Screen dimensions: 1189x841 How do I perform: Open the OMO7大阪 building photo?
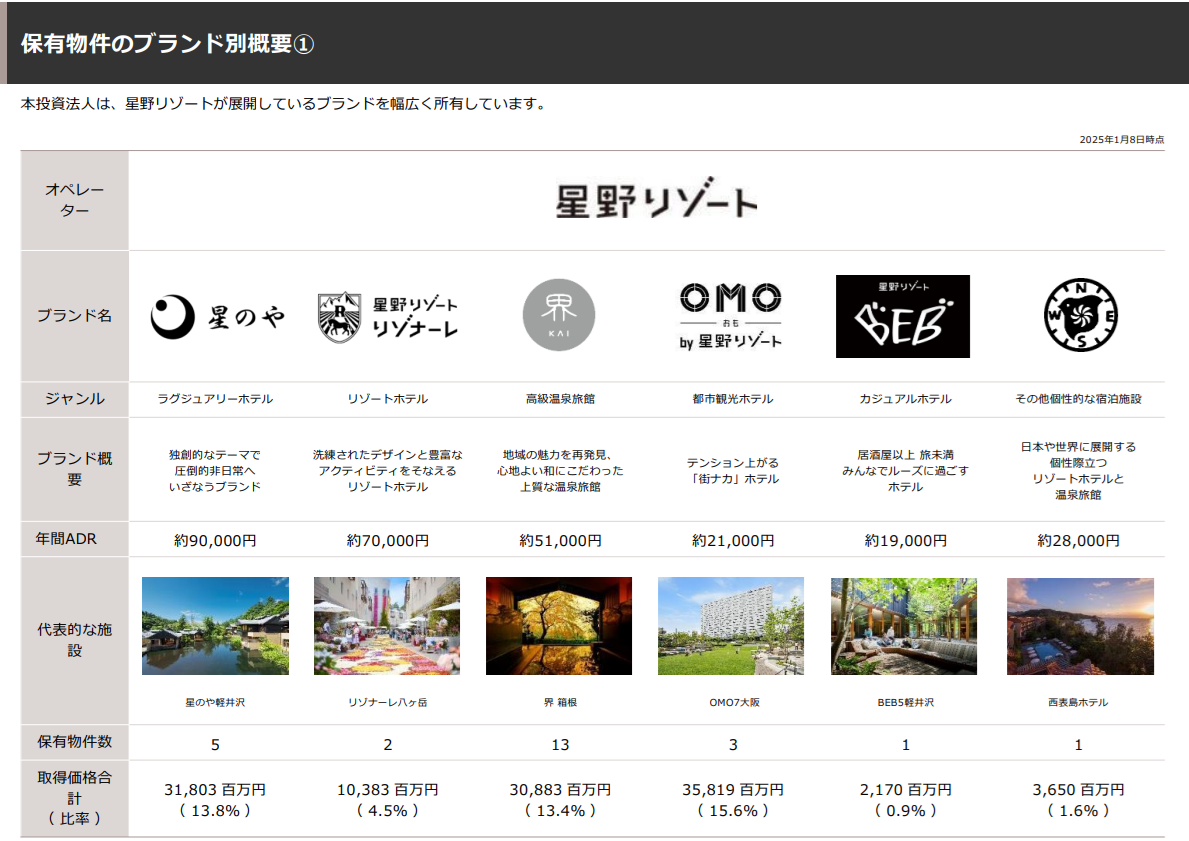[731, 626]
